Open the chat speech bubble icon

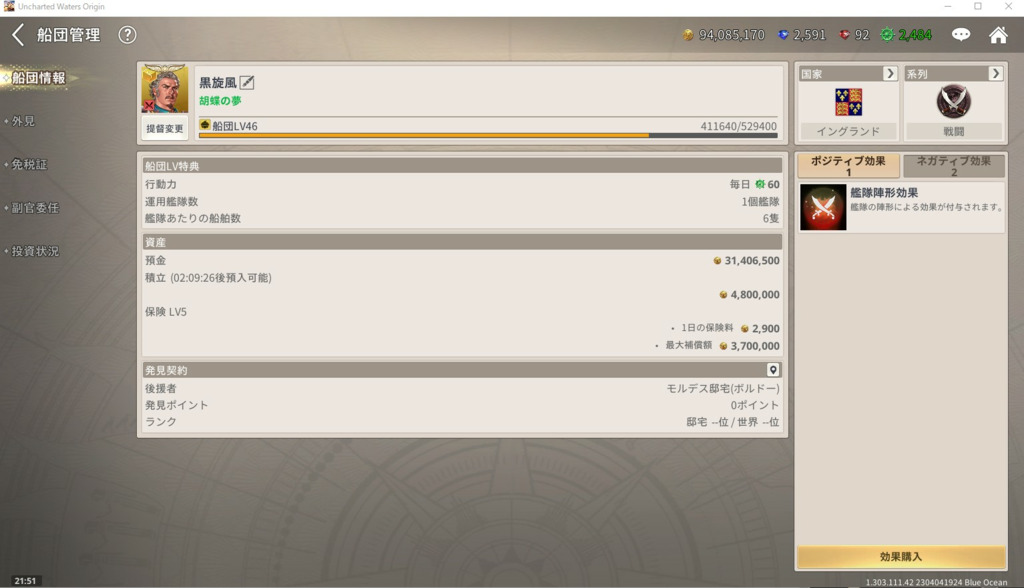click(961, 35)
